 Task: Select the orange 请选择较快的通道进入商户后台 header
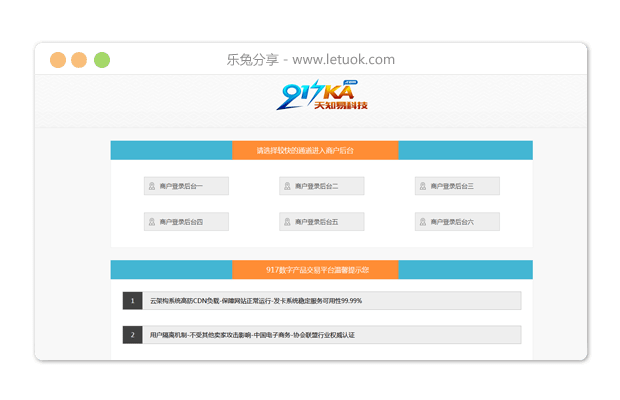pos(315,150)
